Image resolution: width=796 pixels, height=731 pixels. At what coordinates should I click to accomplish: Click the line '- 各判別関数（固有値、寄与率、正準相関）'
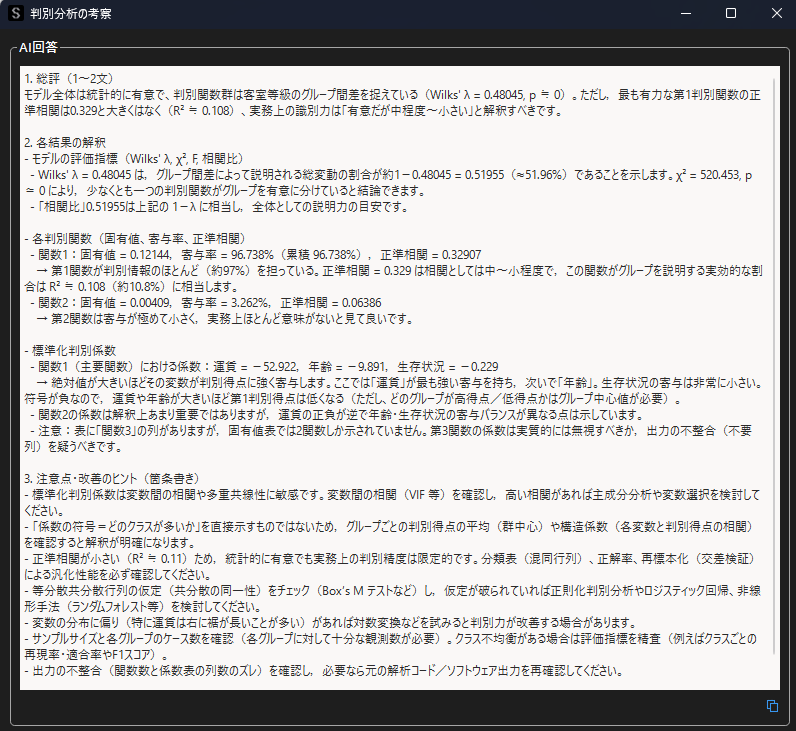coord(135,239)
